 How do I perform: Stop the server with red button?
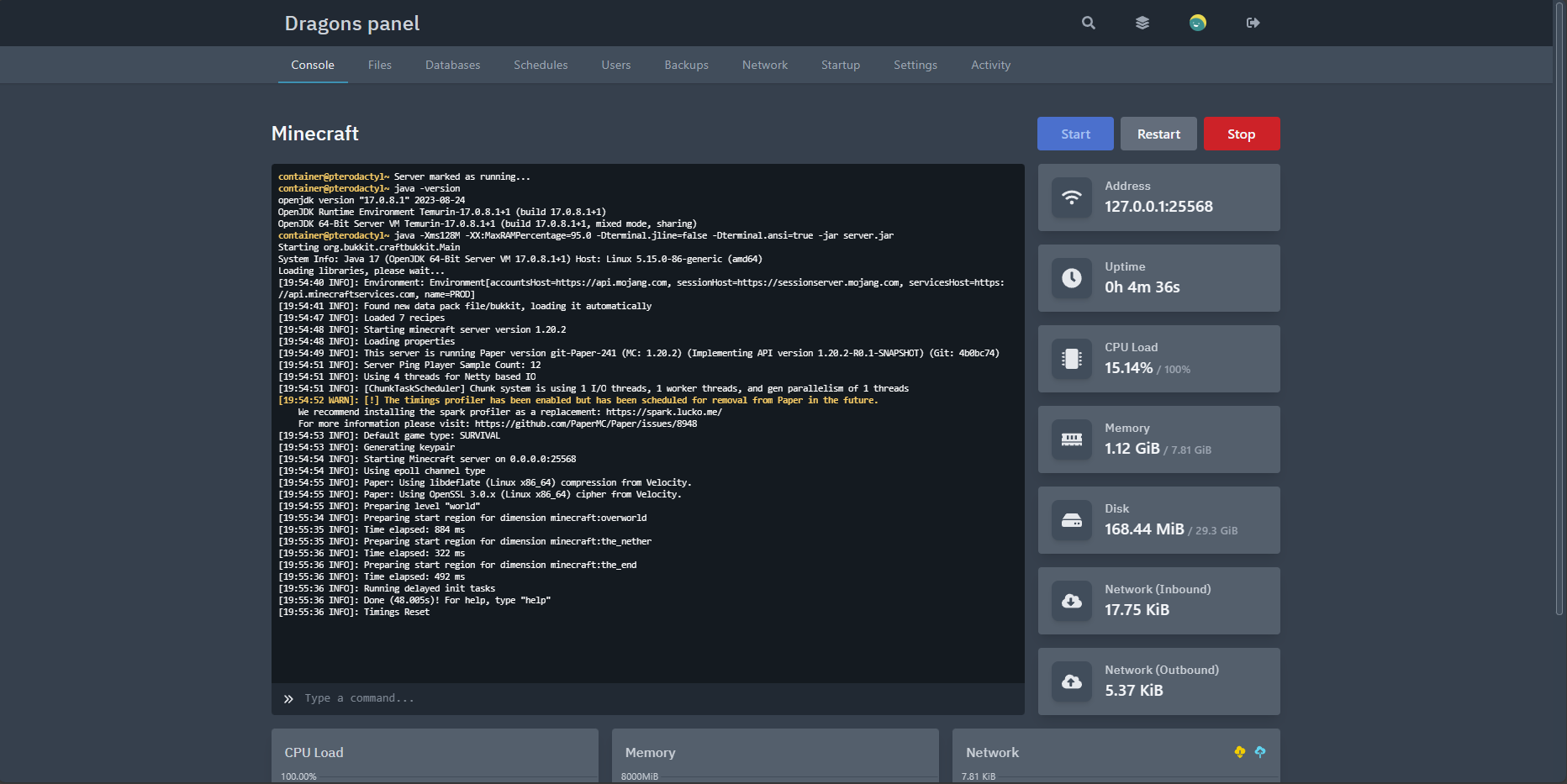[x=1242, y=134]
